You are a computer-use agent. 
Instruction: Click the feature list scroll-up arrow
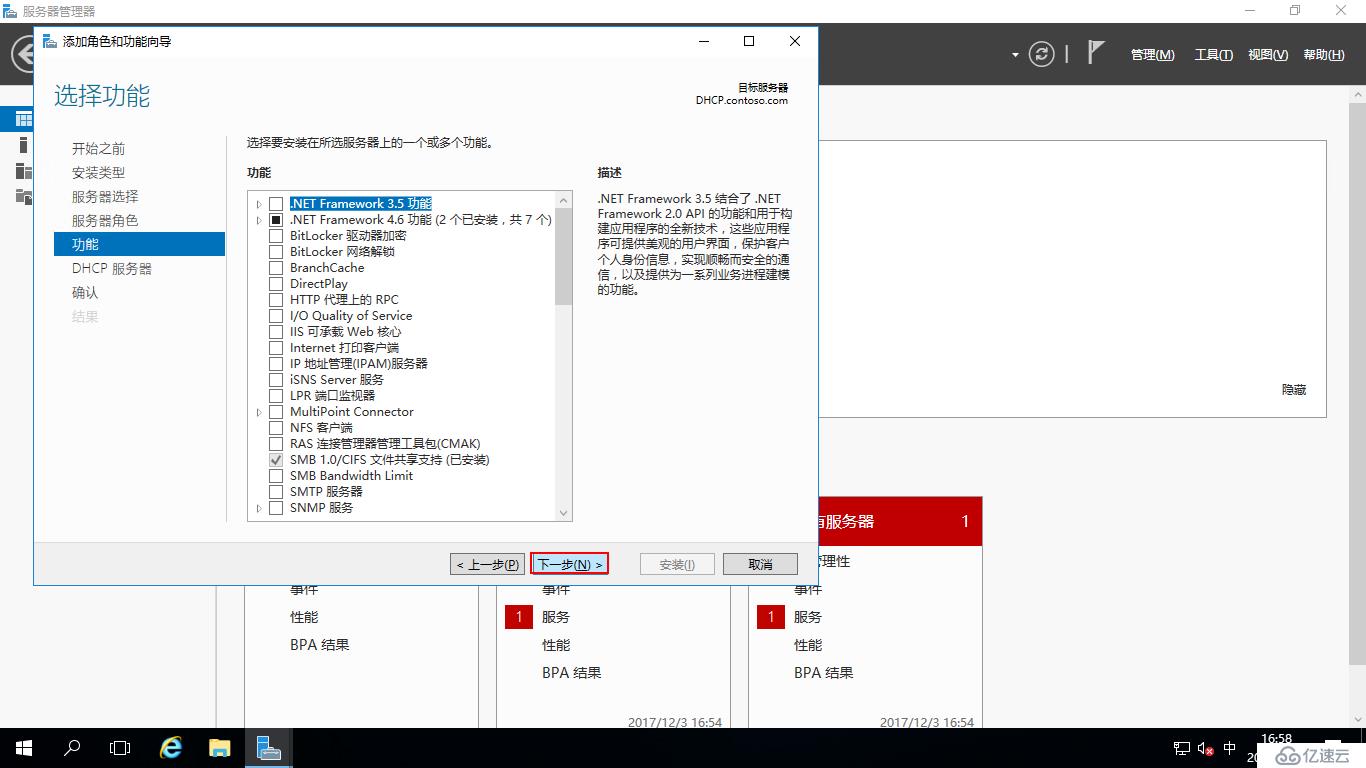(564, 200)
